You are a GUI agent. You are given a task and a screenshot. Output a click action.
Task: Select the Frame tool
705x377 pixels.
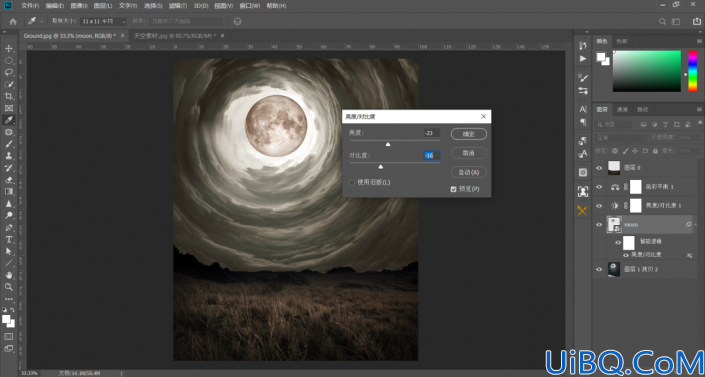[9, 108]
